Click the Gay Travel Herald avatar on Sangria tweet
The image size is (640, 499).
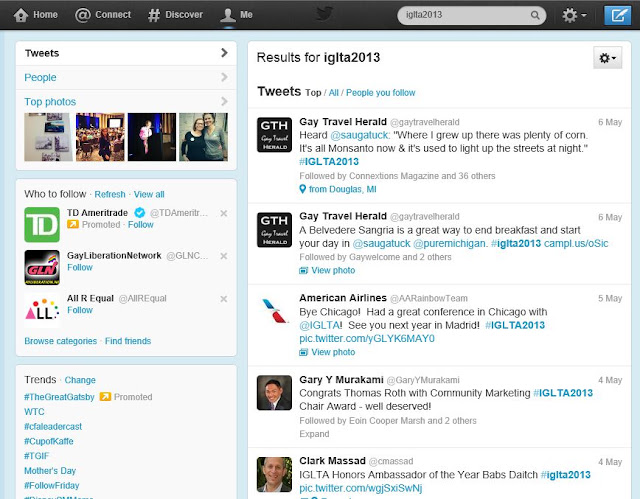(274, 230)
